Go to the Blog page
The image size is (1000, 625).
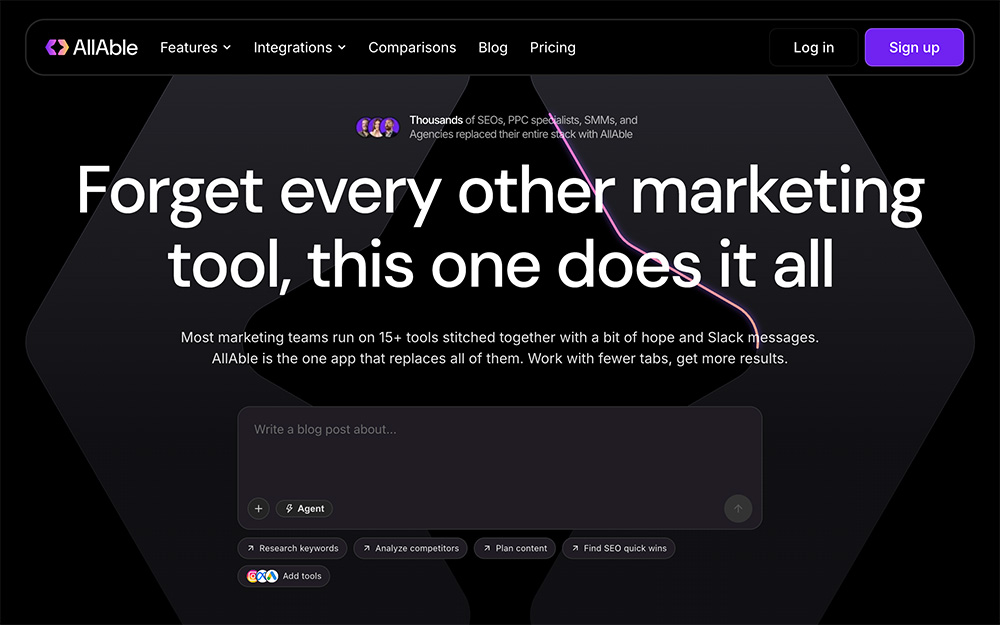pos(493,47)
